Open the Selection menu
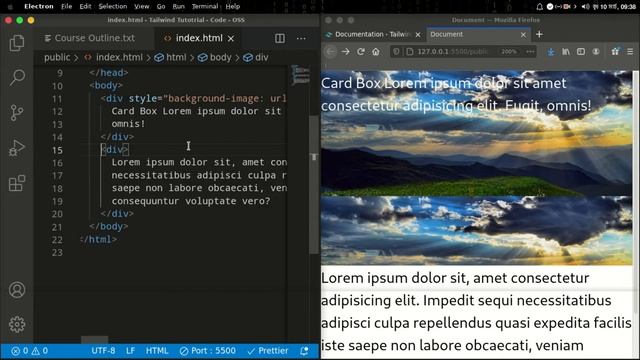 click(113, 7)
